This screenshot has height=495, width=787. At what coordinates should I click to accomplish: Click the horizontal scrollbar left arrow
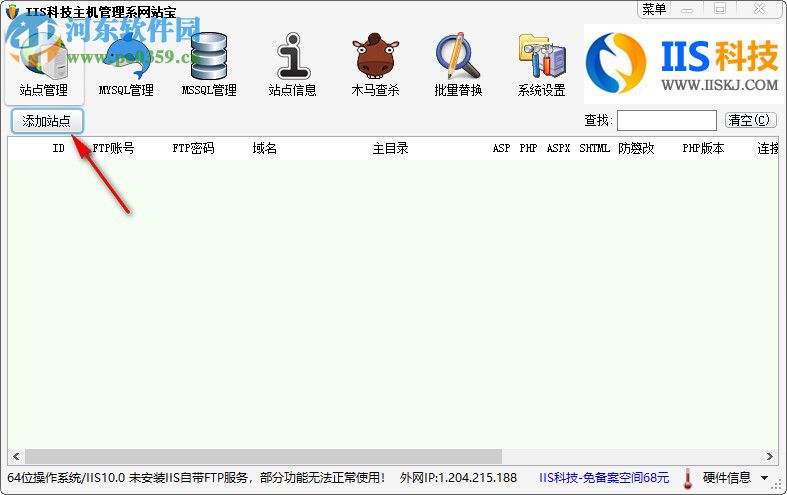coord(16,456)
